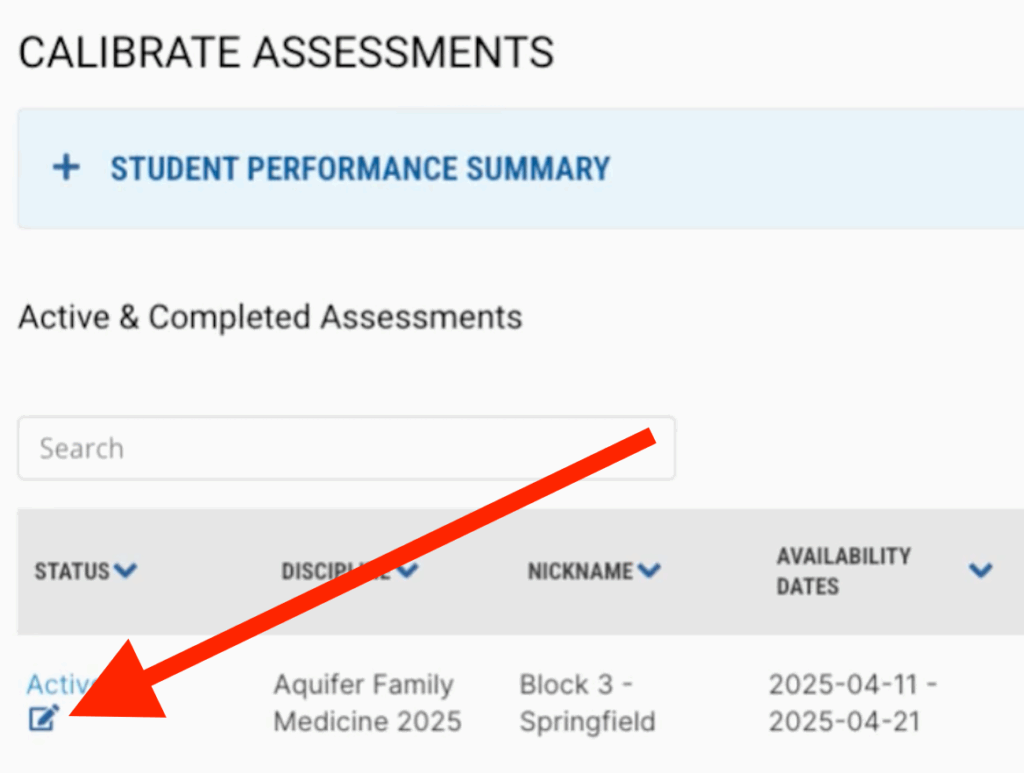This screenshot has width=1024, height=773.
Task: Click into the Search field
Action: [346, 447]
